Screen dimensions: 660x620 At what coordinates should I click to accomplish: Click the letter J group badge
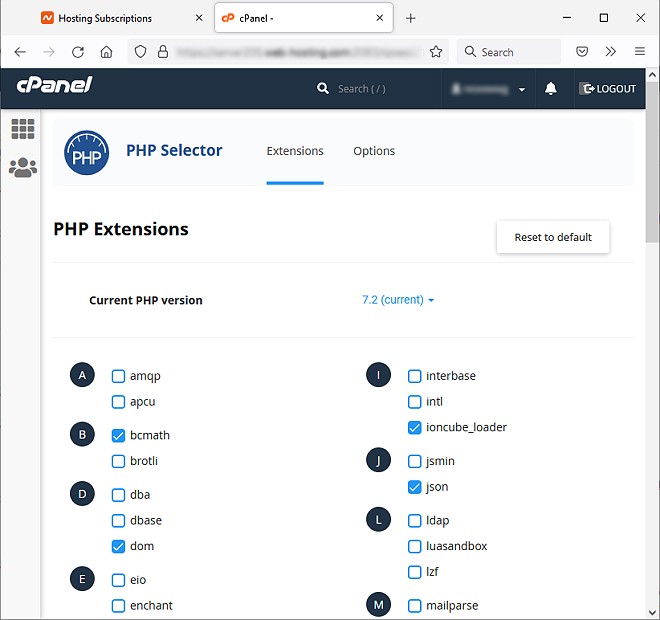click(x=378, y=460)
